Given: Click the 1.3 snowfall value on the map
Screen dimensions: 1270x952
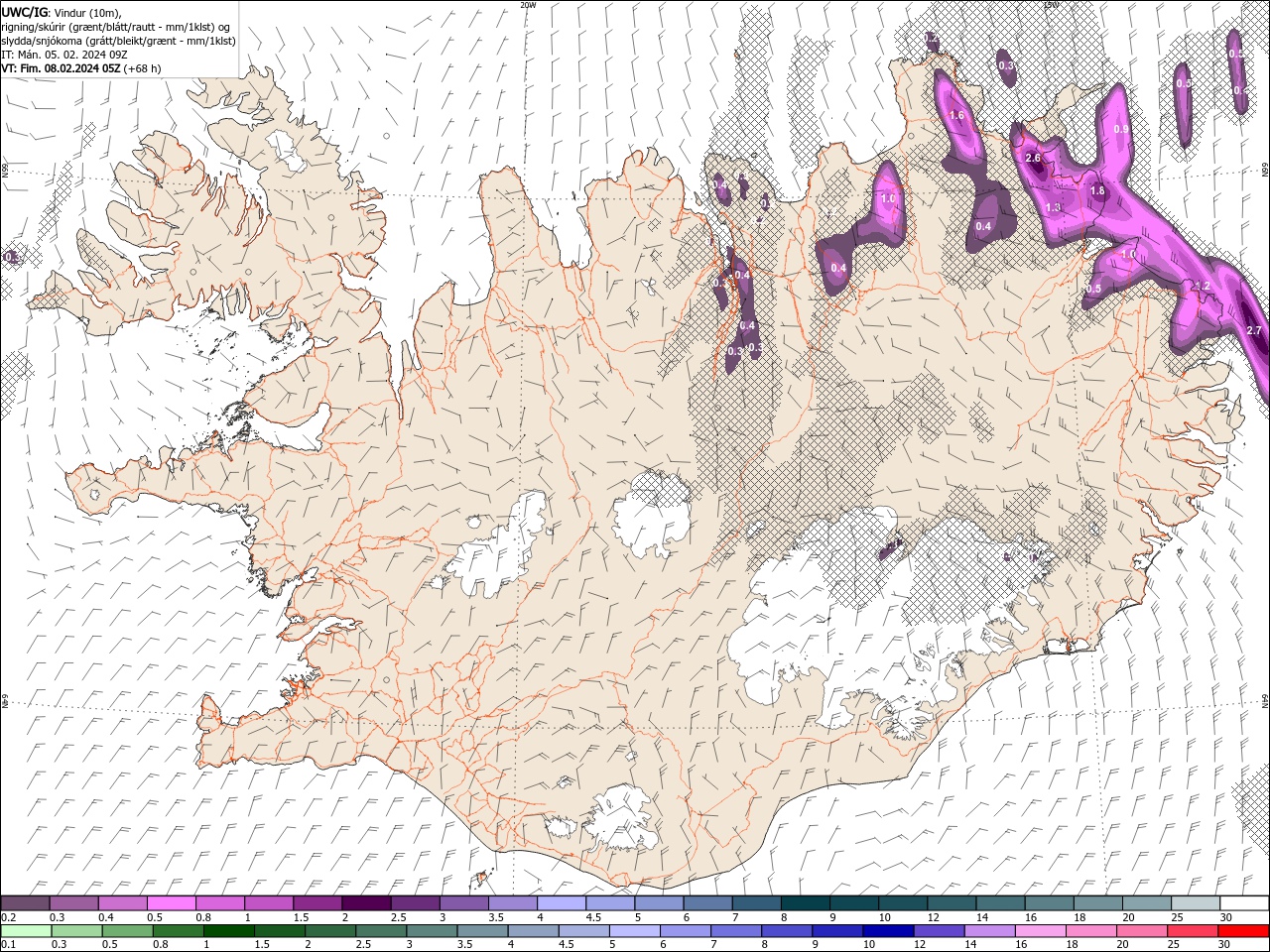Looking at the screenshot, I should (1054, 207).
